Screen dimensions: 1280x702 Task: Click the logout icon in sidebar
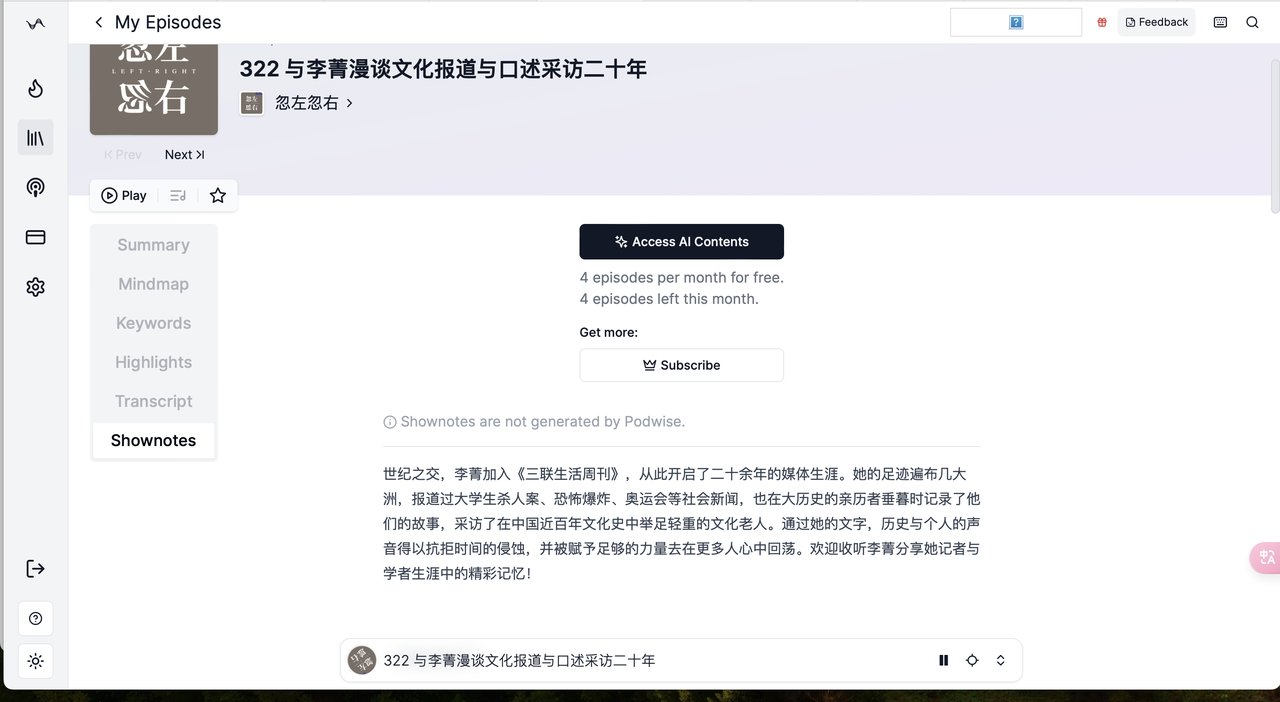35,569
